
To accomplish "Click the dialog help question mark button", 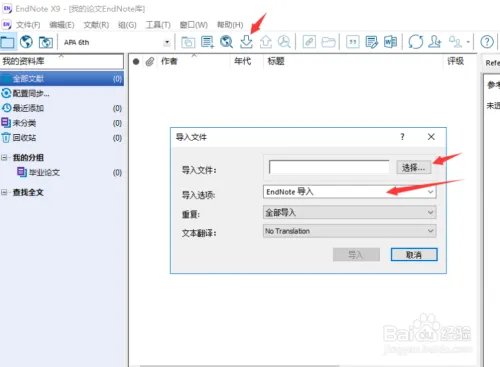I will pyautogui.click(x=403, y=137).
